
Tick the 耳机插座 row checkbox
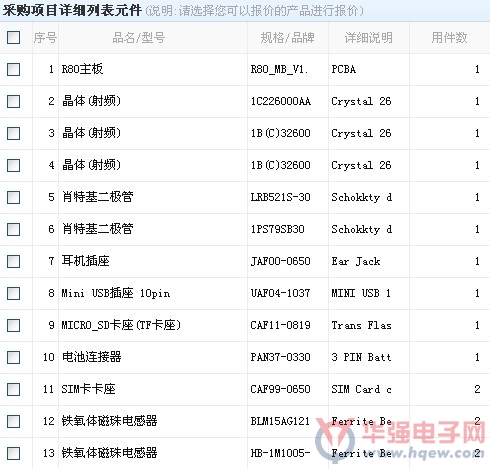coord(13,261)
